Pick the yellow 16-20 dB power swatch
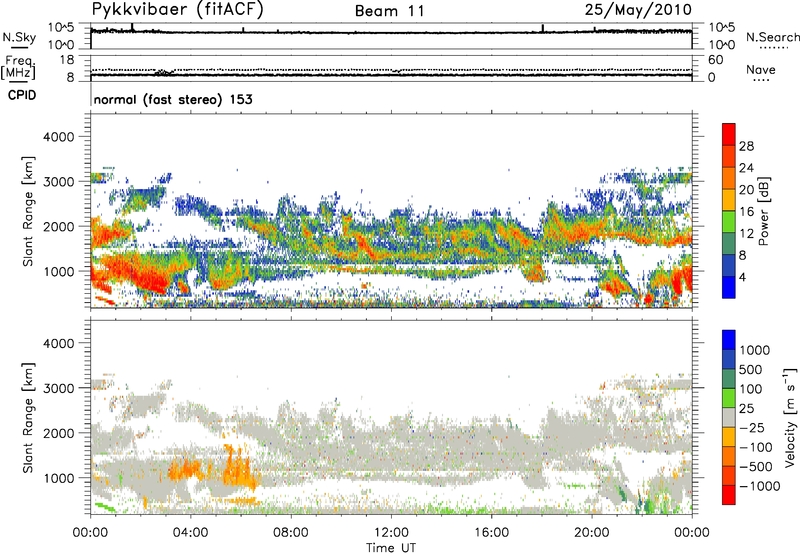Viewport: 800px width, 554px height. [x=729, y=200]
